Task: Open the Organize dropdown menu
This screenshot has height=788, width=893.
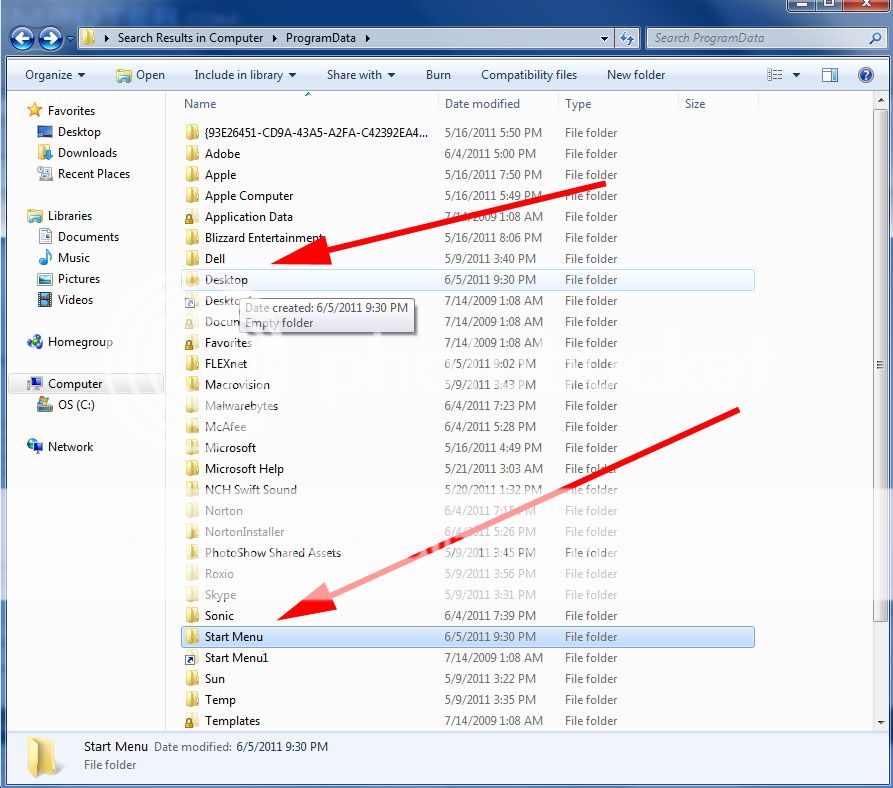Action: pyautogui.click(x=55, y=75)
